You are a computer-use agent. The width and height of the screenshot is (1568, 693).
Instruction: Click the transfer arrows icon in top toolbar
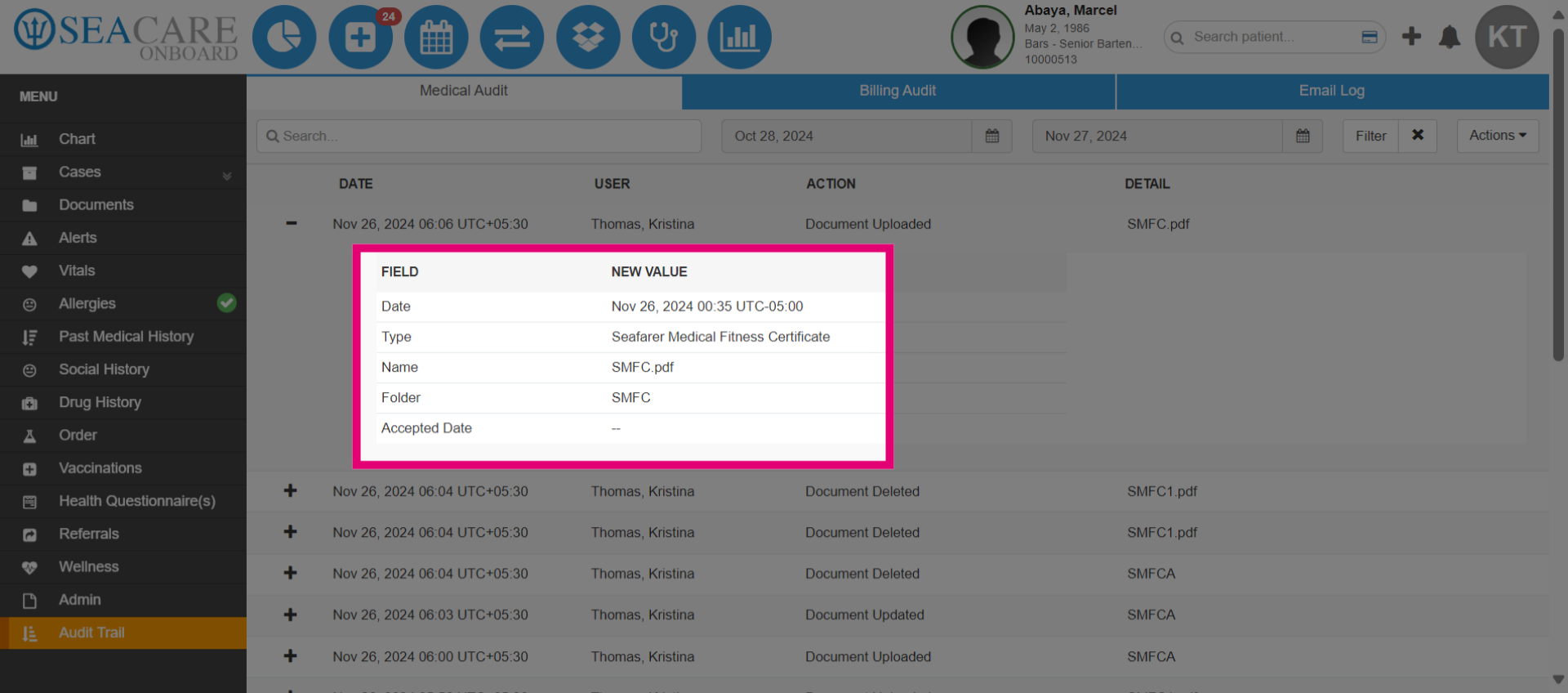click(x=512, y=38)
